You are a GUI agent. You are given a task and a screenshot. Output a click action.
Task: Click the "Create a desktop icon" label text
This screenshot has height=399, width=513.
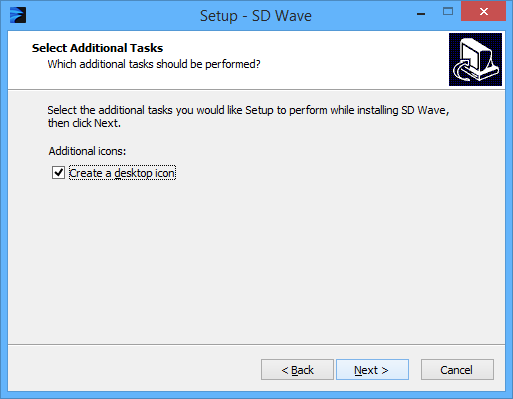122,173
